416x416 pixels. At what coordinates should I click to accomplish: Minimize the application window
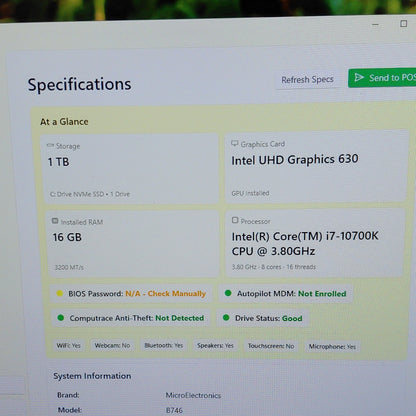(375, 24)
